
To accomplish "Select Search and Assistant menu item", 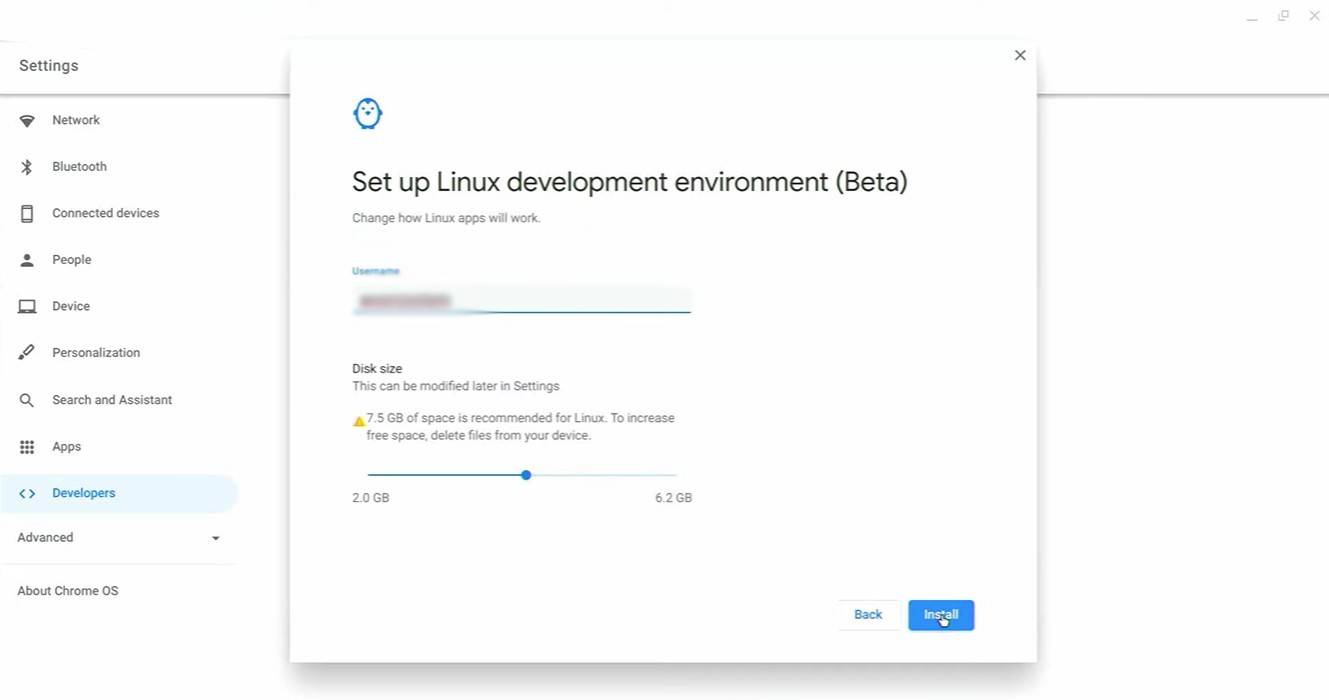I will point(112,400).
